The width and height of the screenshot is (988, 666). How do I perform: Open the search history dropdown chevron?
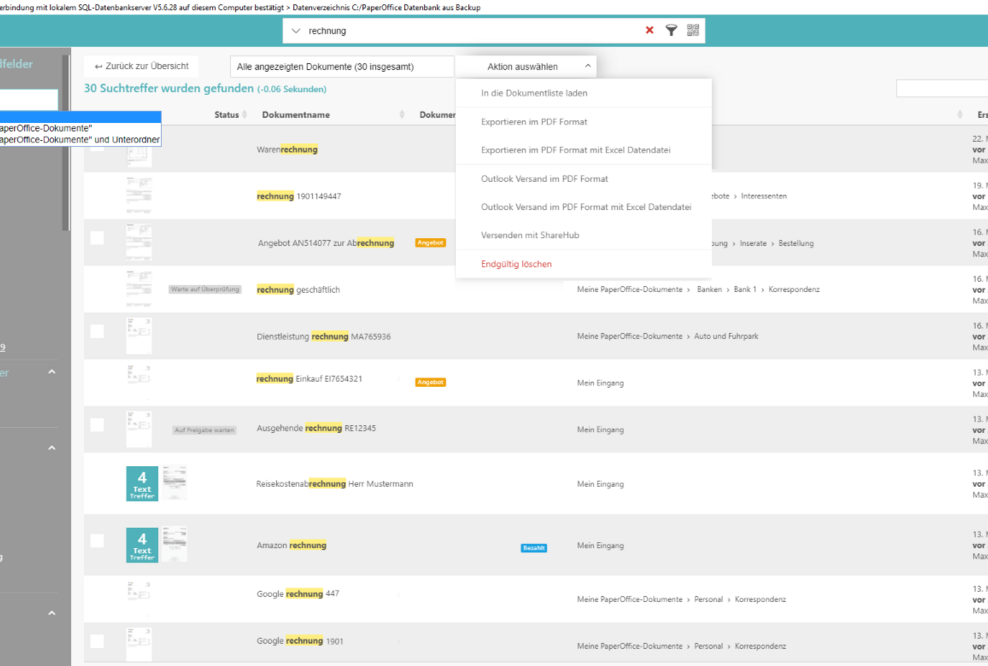[x=296, y=31]
